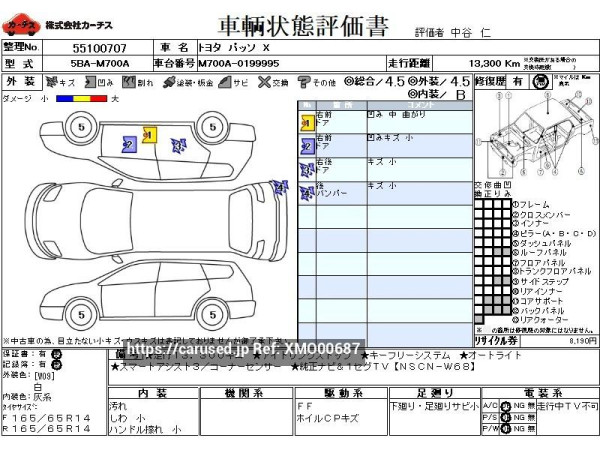Click blue damage marker 2 on car diagram
This screenshot has width=600, height=450.
point(129,143)
